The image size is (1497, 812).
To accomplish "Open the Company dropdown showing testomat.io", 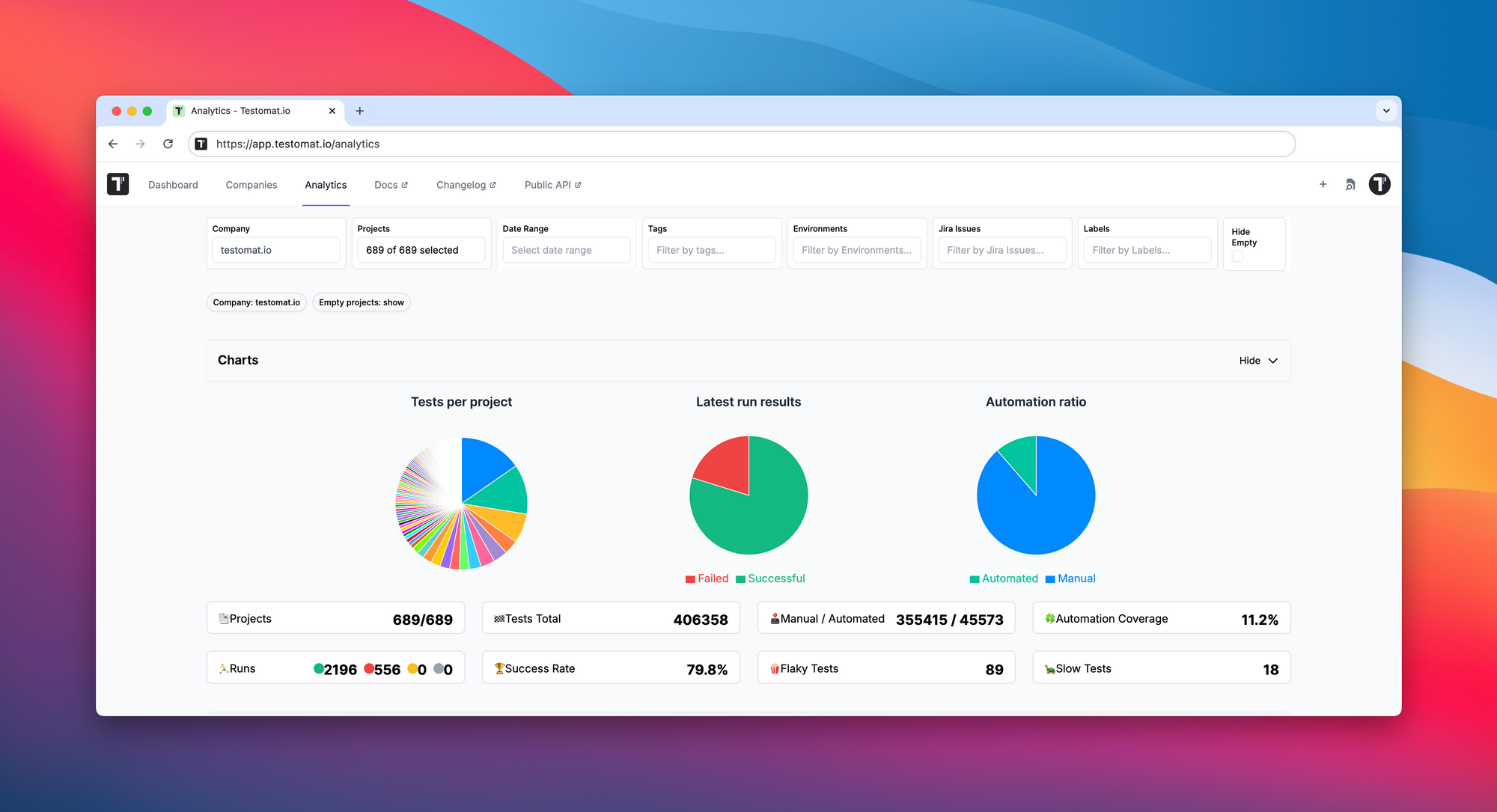I will point(276,250).
